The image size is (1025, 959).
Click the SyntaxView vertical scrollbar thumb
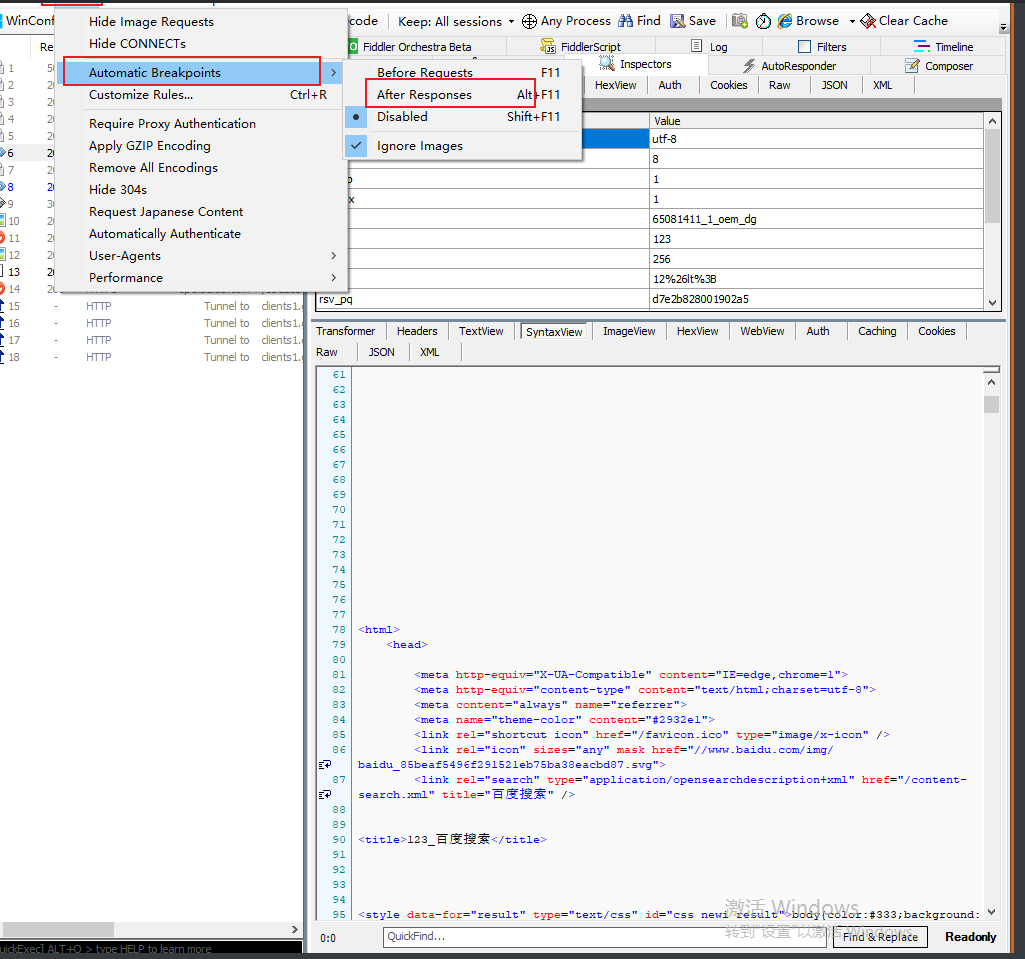point(992,404)
